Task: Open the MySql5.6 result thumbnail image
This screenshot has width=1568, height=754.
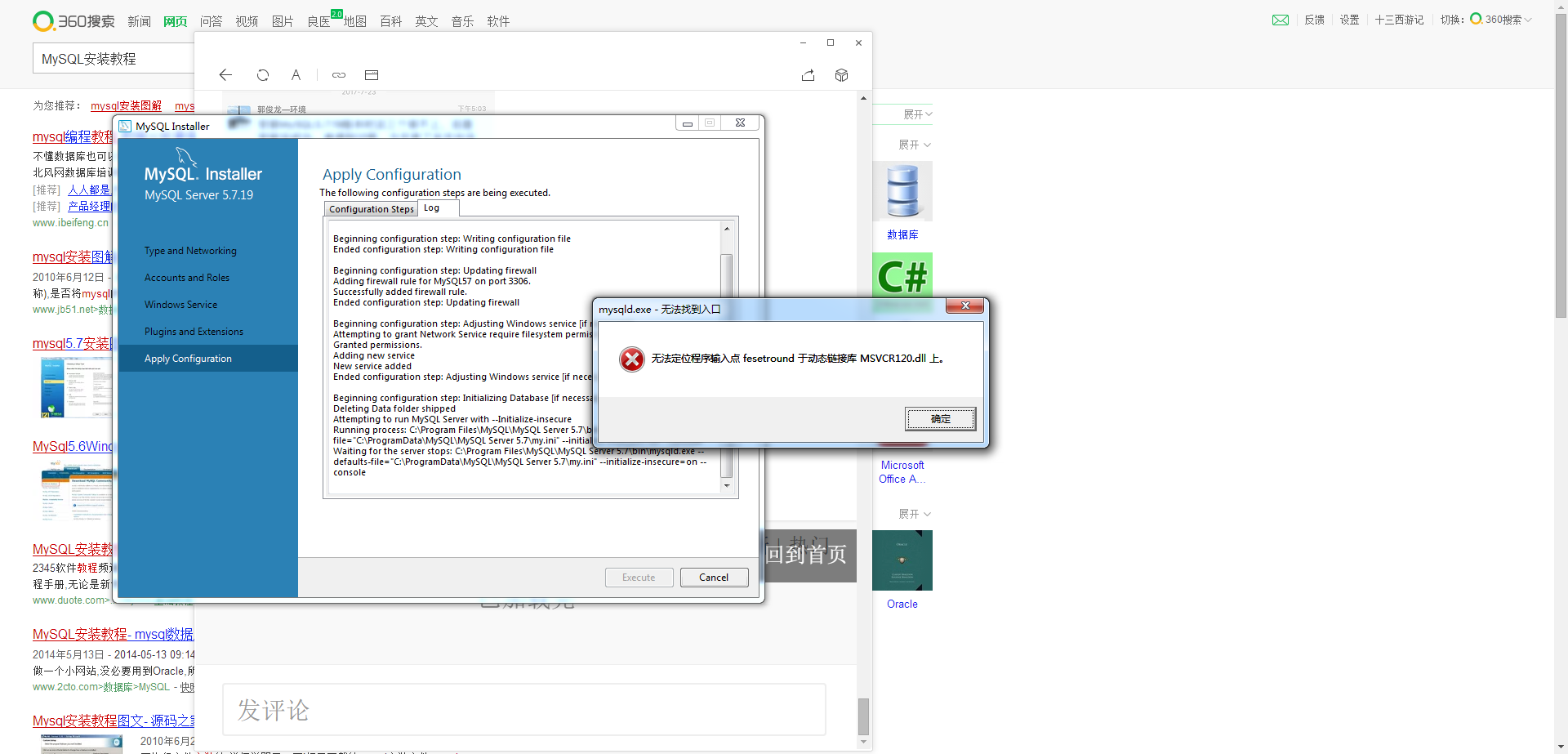Action: tap(77, 490)
